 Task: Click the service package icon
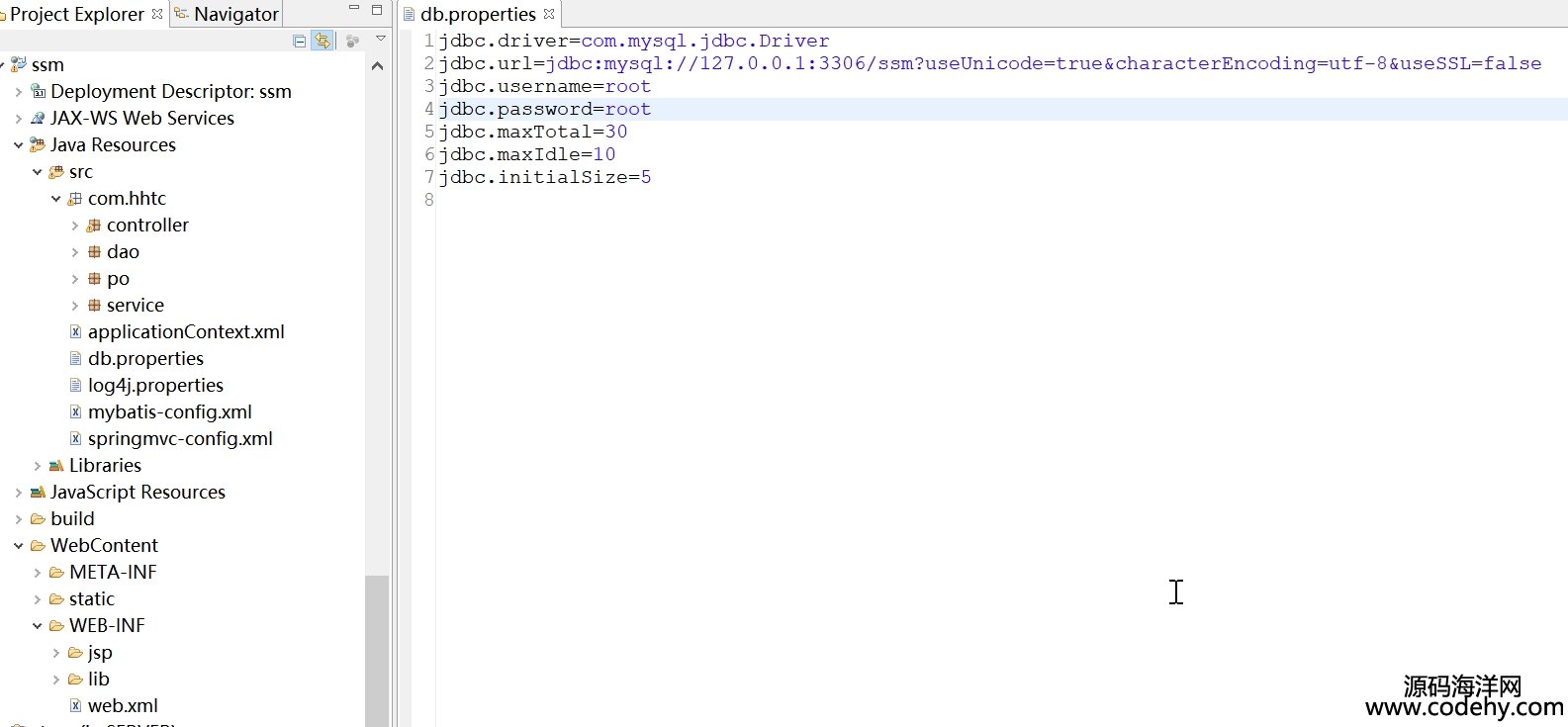(x=94, y=306)
